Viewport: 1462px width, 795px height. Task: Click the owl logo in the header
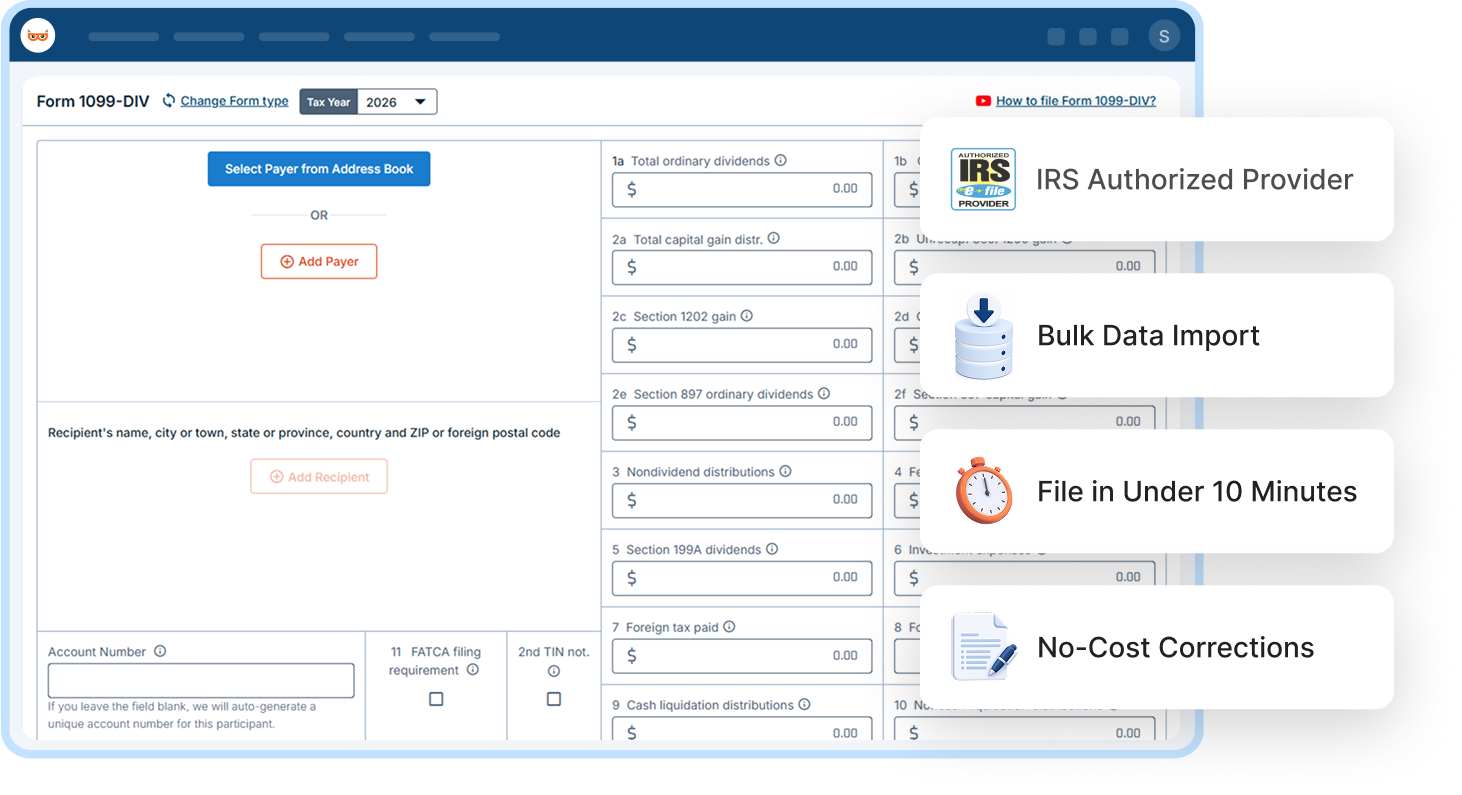[x=38, y=36]
